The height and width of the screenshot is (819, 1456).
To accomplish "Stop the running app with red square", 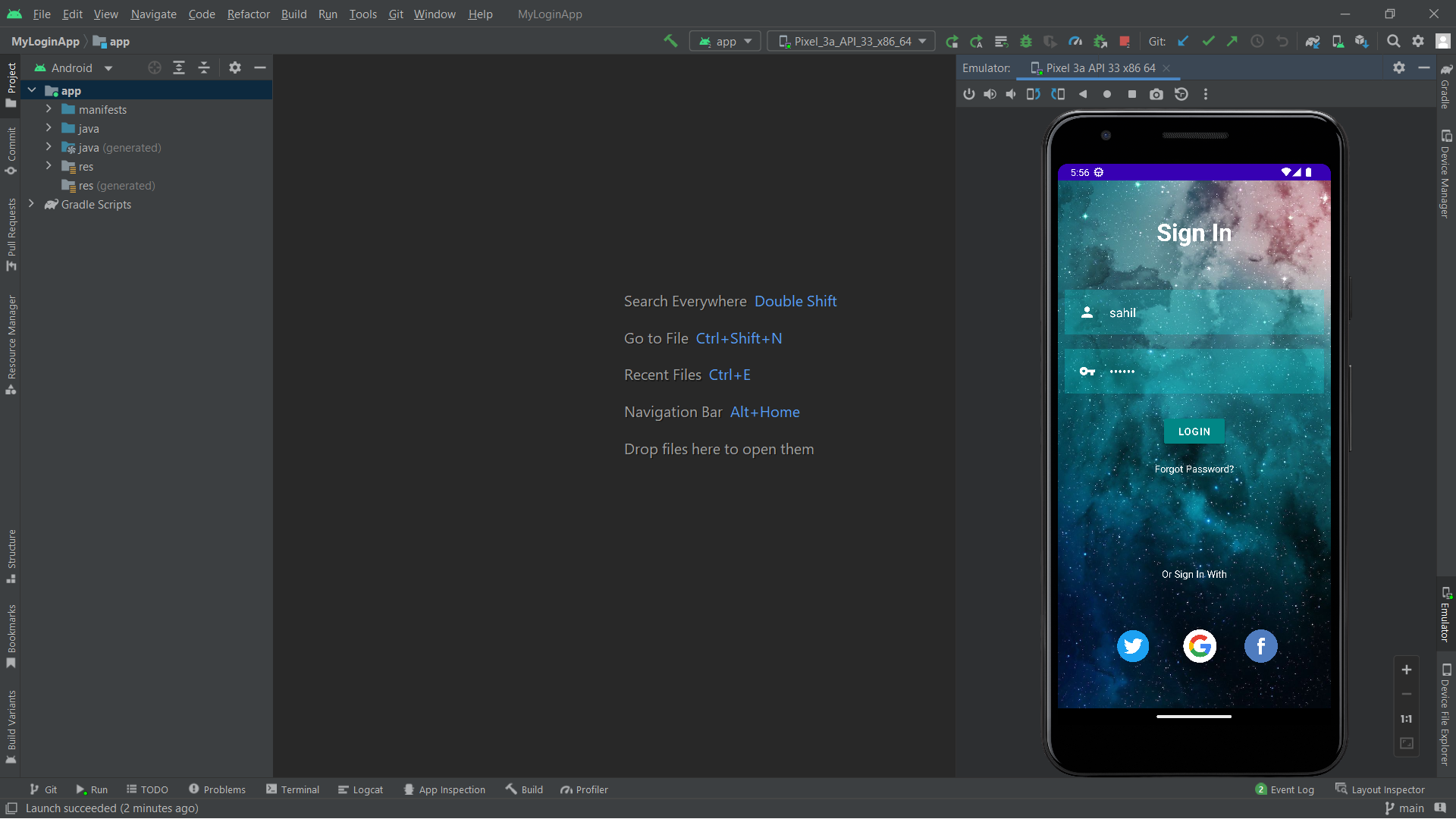I will [1125, 42].
